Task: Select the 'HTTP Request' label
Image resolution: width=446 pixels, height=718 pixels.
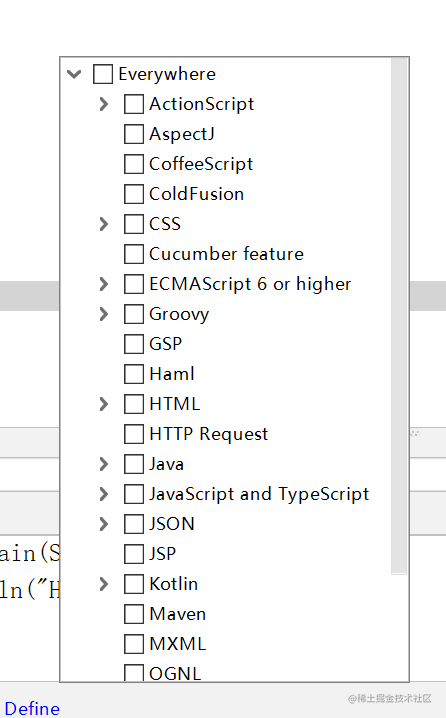Action: click(x=209, y=435)
